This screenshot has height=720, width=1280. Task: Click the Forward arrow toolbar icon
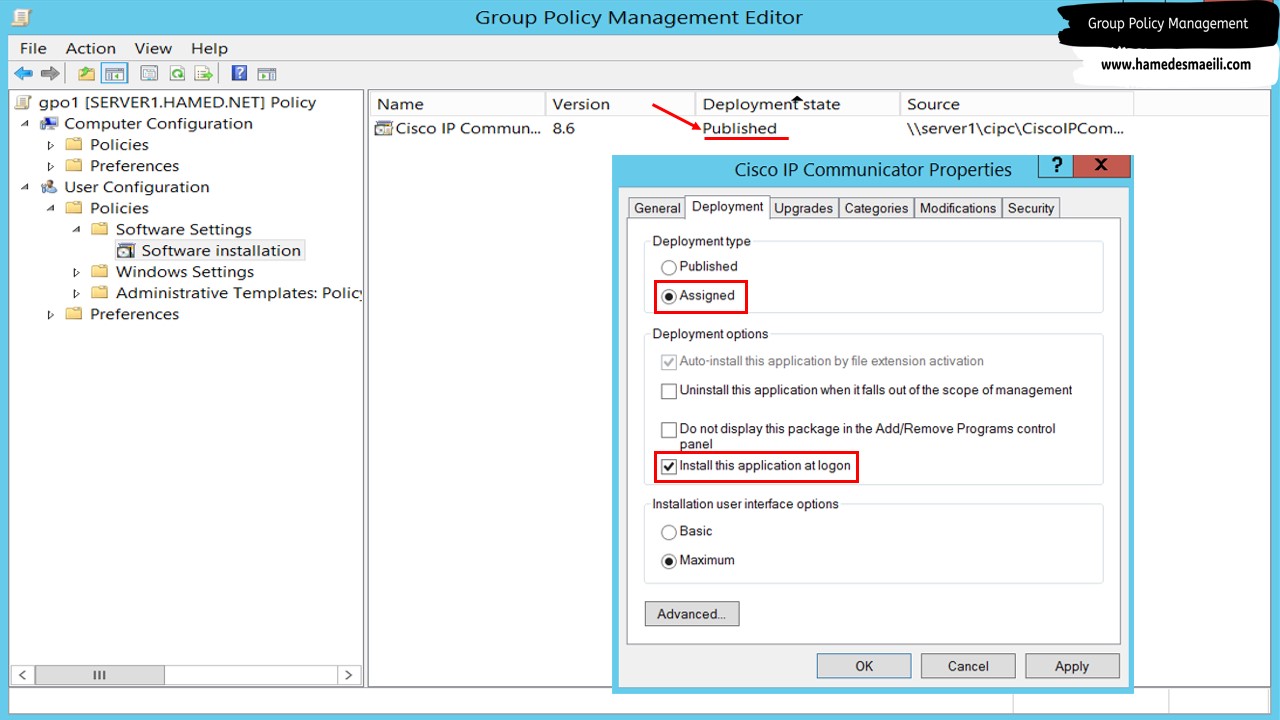pyautogui.click(x=50, y=73)
